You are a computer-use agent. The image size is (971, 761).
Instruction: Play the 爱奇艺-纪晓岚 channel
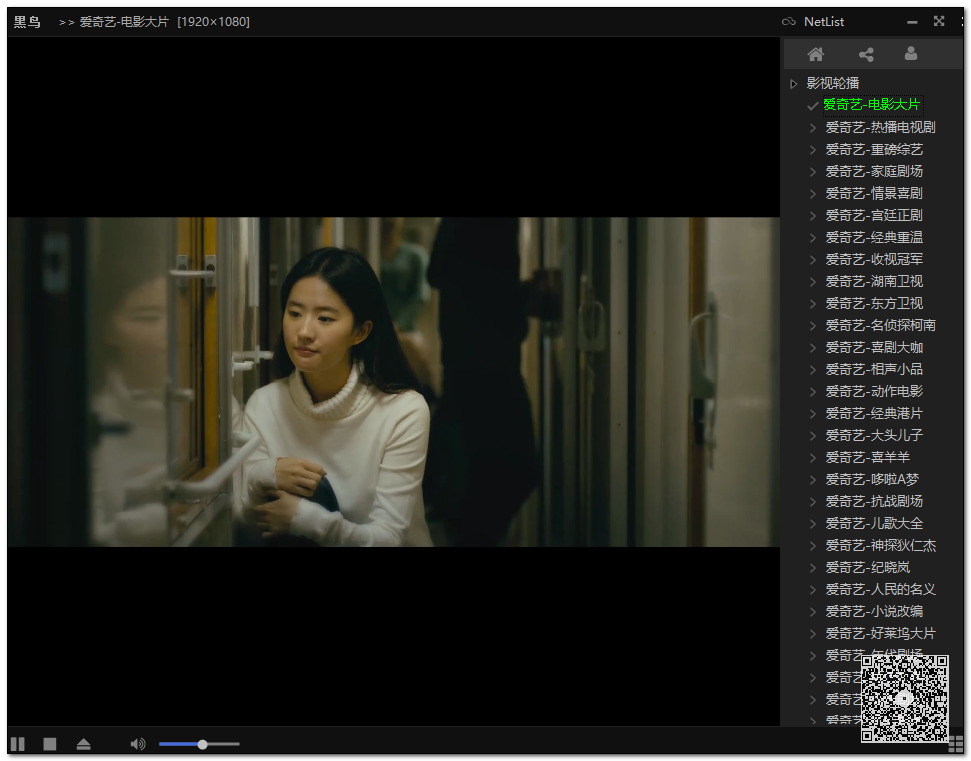(868, 567)
